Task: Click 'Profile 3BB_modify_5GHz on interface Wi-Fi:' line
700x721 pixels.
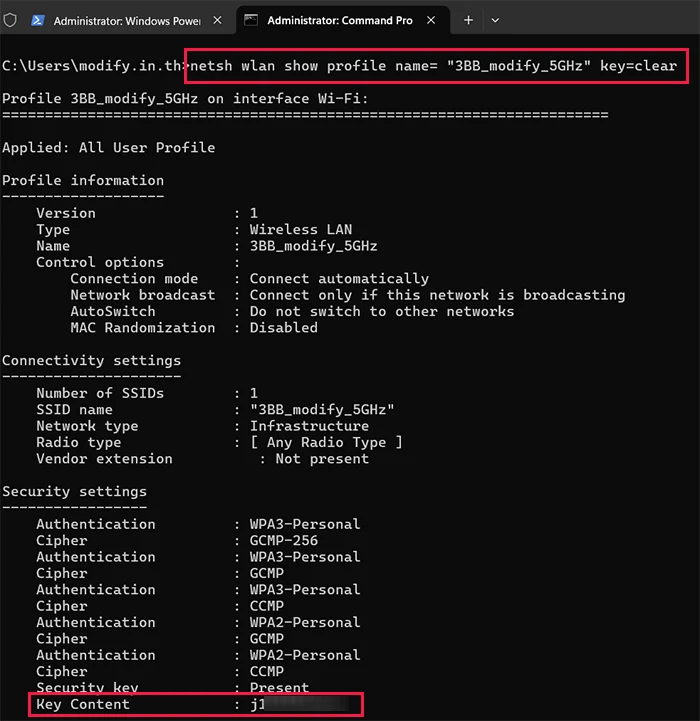Action: (x=185, y=98)
